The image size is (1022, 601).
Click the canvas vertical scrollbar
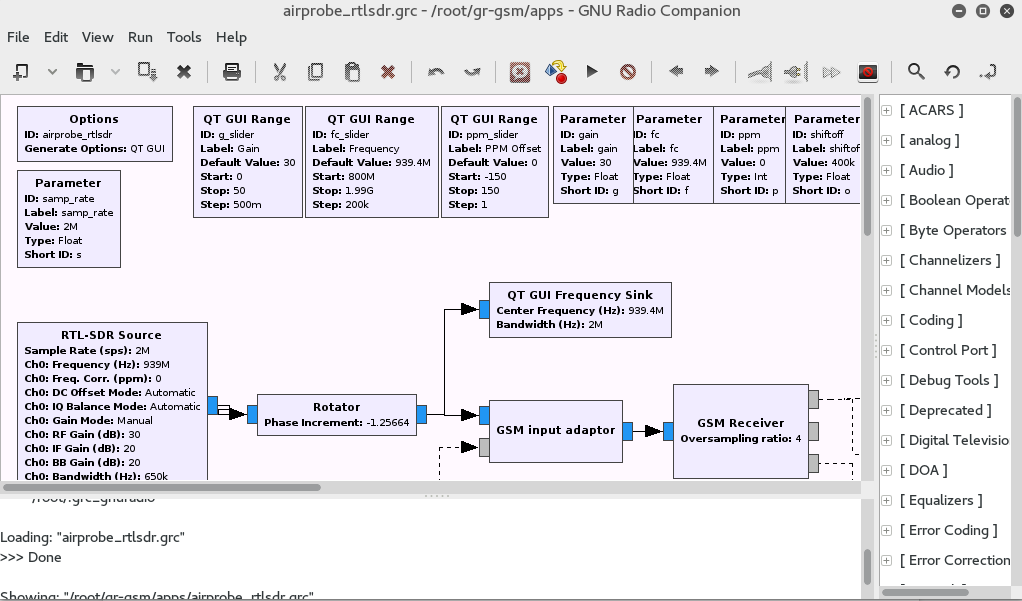pos(867,166)
